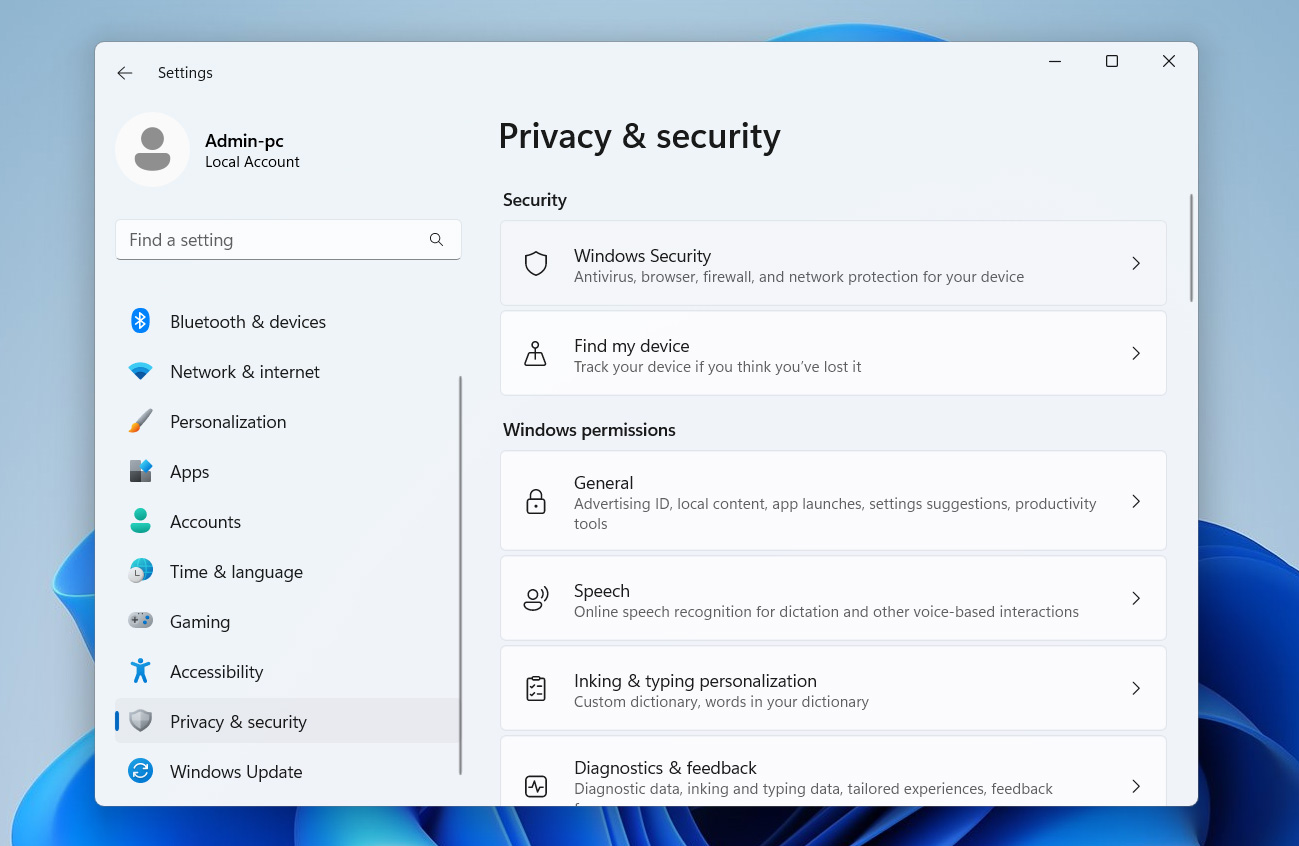Click the Local Account label
This screenshot has width=1299, height=846.
tap(252, 162)
